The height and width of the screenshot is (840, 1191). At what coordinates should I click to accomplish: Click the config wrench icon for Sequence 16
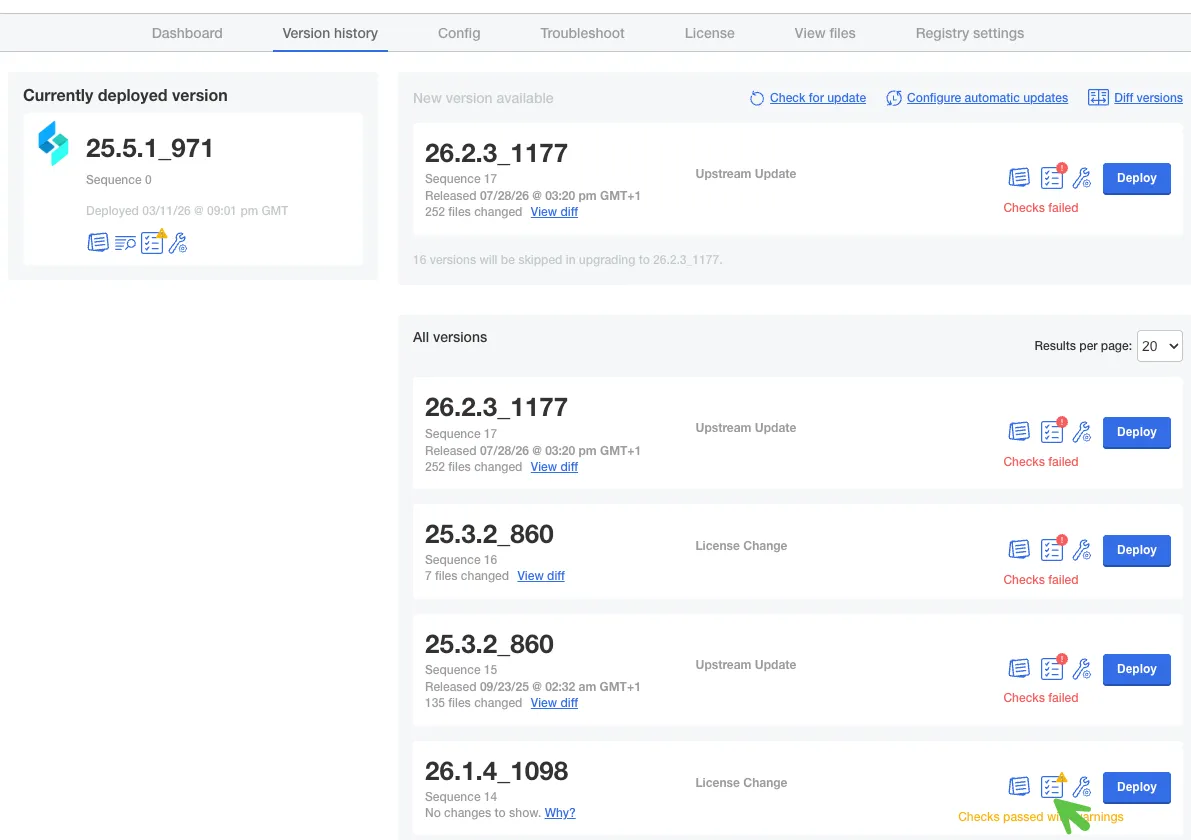point(1082,550)
